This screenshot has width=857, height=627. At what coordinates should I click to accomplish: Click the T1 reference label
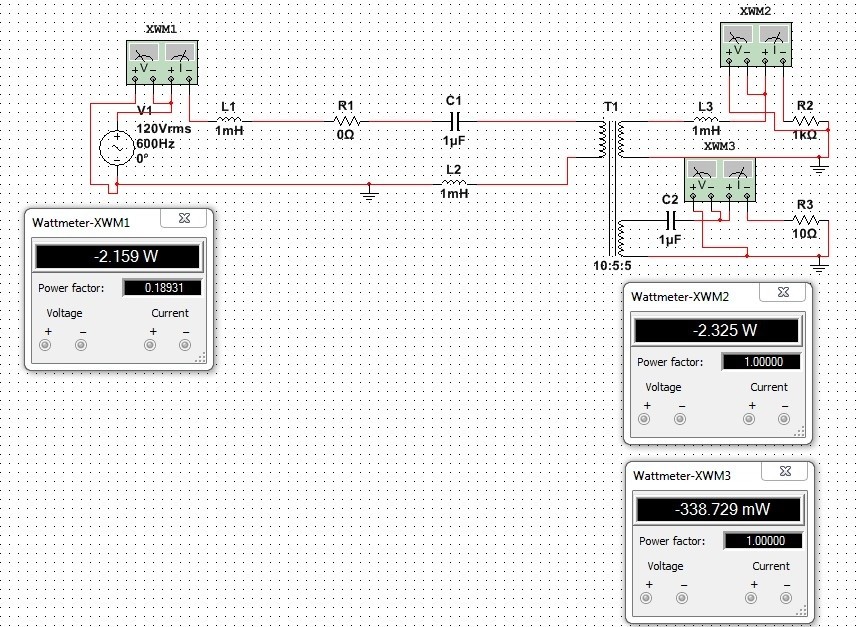(611, 107)
